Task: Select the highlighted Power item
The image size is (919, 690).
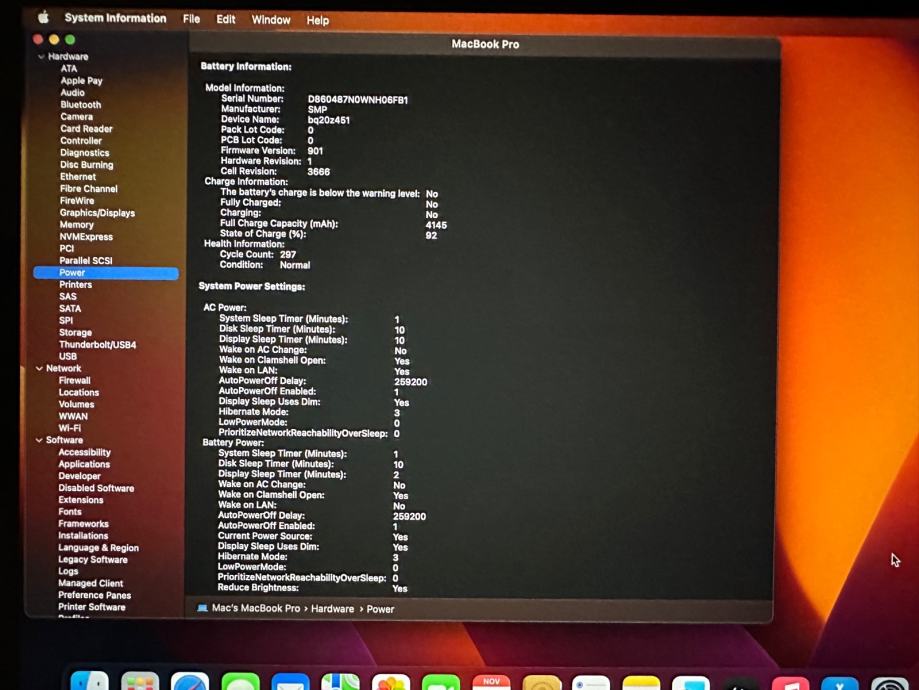Action: tap(106, 273)
